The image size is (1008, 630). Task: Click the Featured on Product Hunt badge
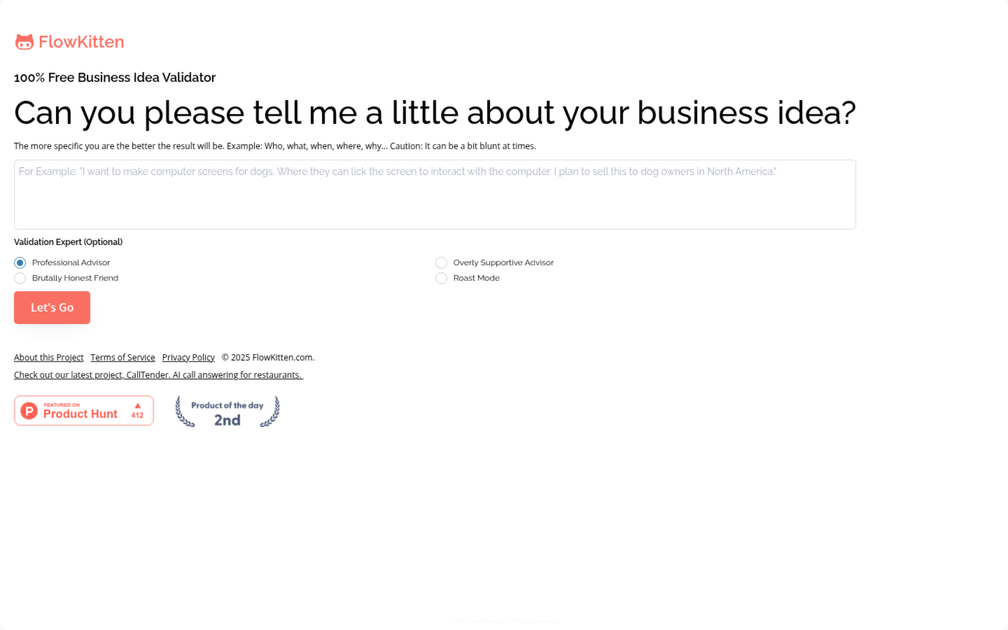tap(84, 411)
